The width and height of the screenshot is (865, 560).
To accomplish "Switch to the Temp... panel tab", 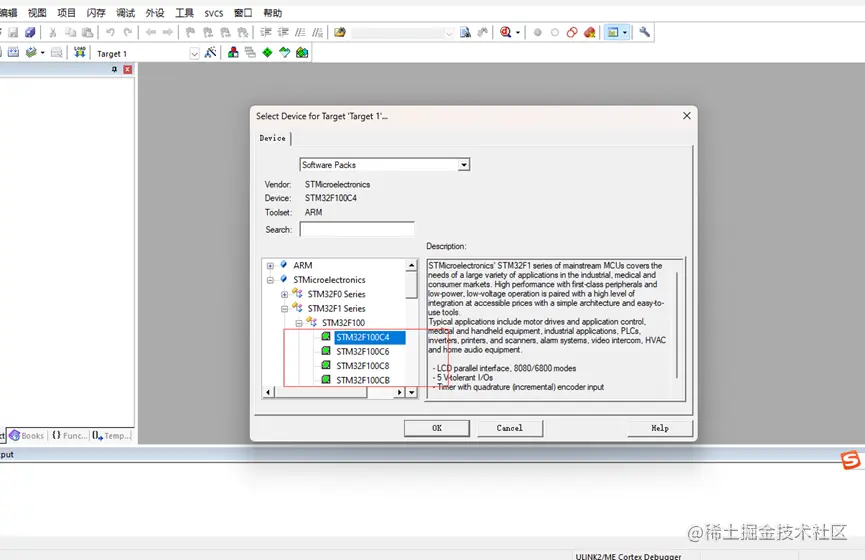I will coord(111,436).
